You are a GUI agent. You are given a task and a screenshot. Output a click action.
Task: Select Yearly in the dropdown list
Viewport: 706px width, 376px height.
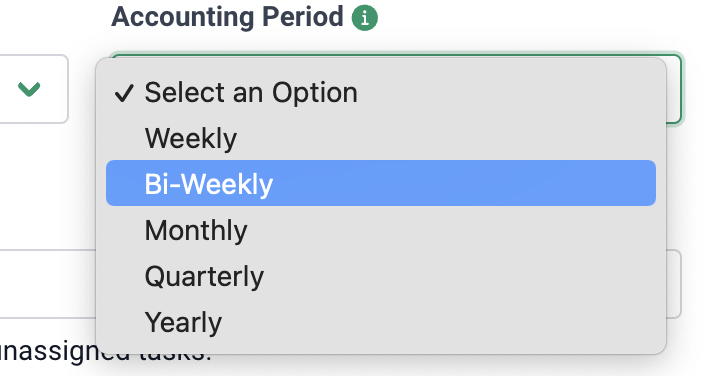(380, 322)
